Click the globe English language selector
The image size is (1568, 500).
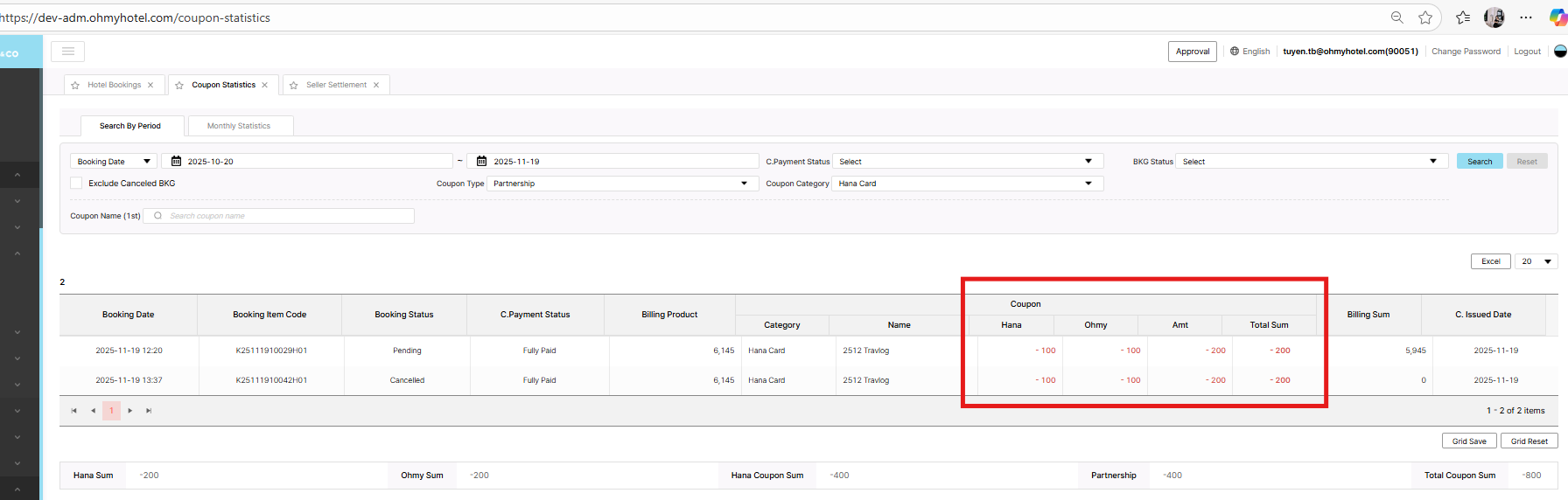coord(1249,52)
